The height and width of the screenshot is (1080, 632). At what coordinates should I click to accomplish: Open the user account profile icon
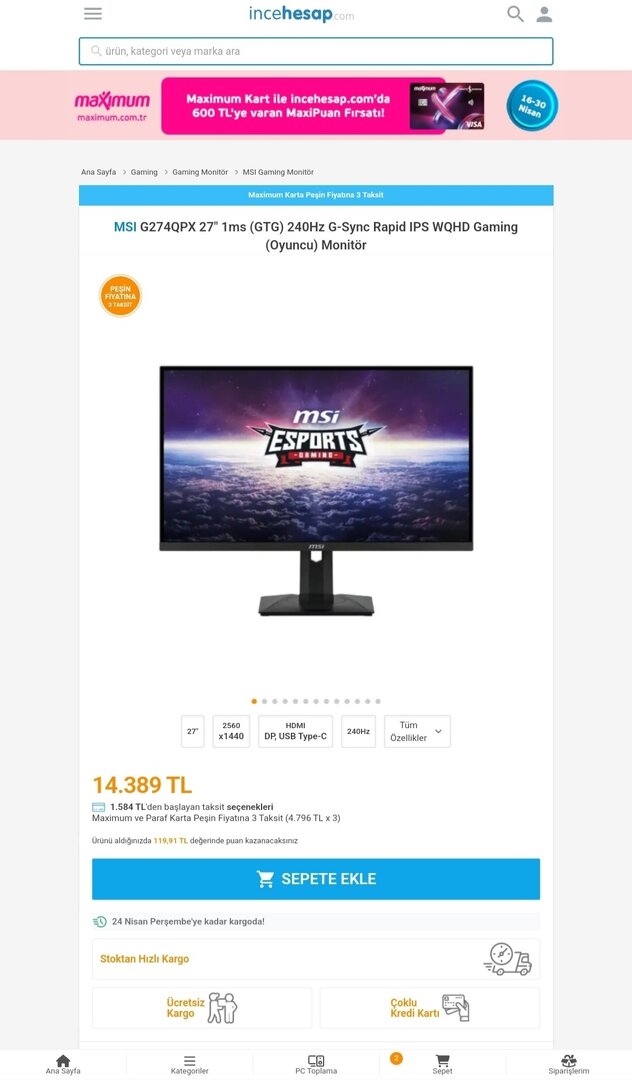click(544, 14)
